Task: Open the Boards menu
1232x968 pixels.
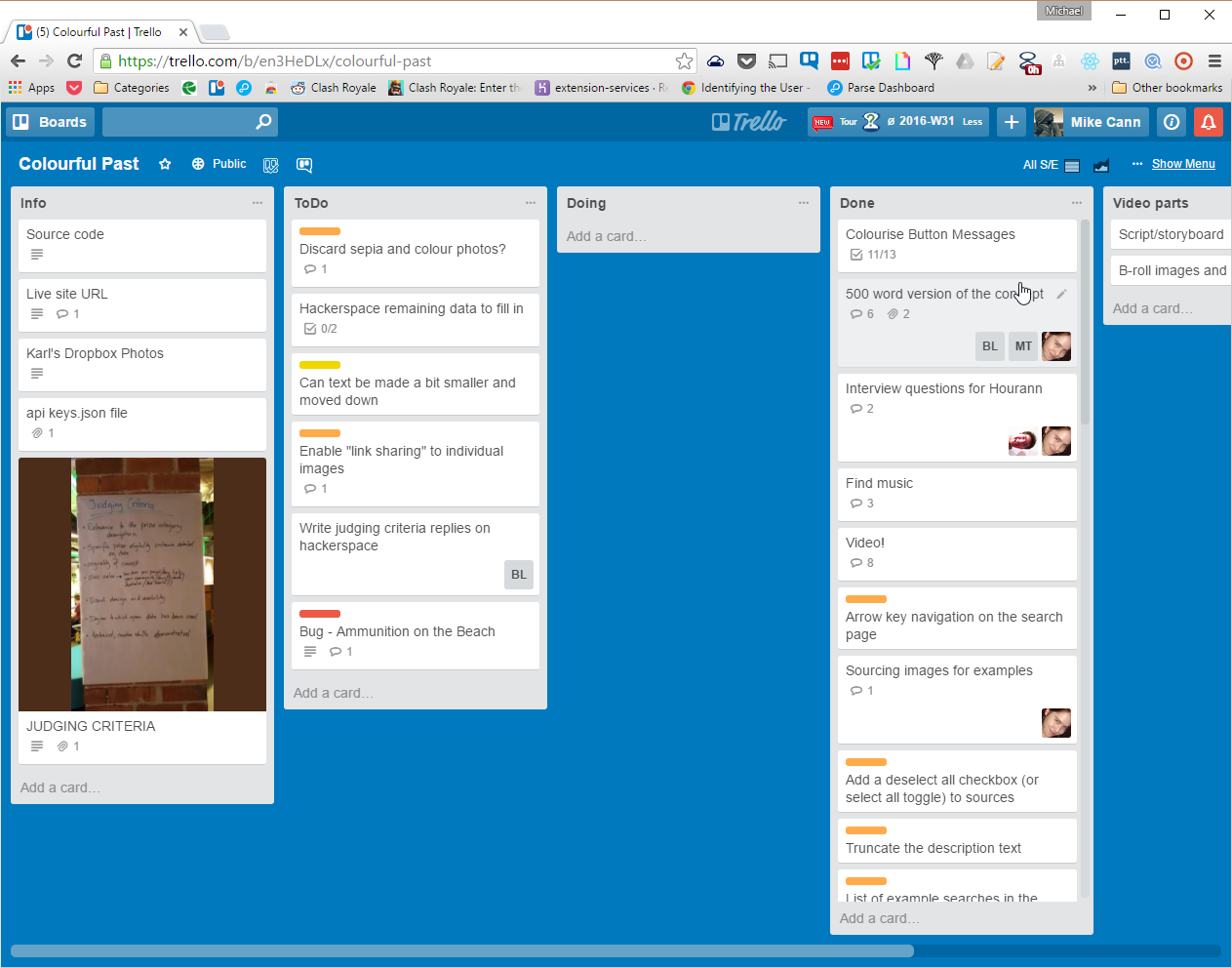Action: [50, 122]
